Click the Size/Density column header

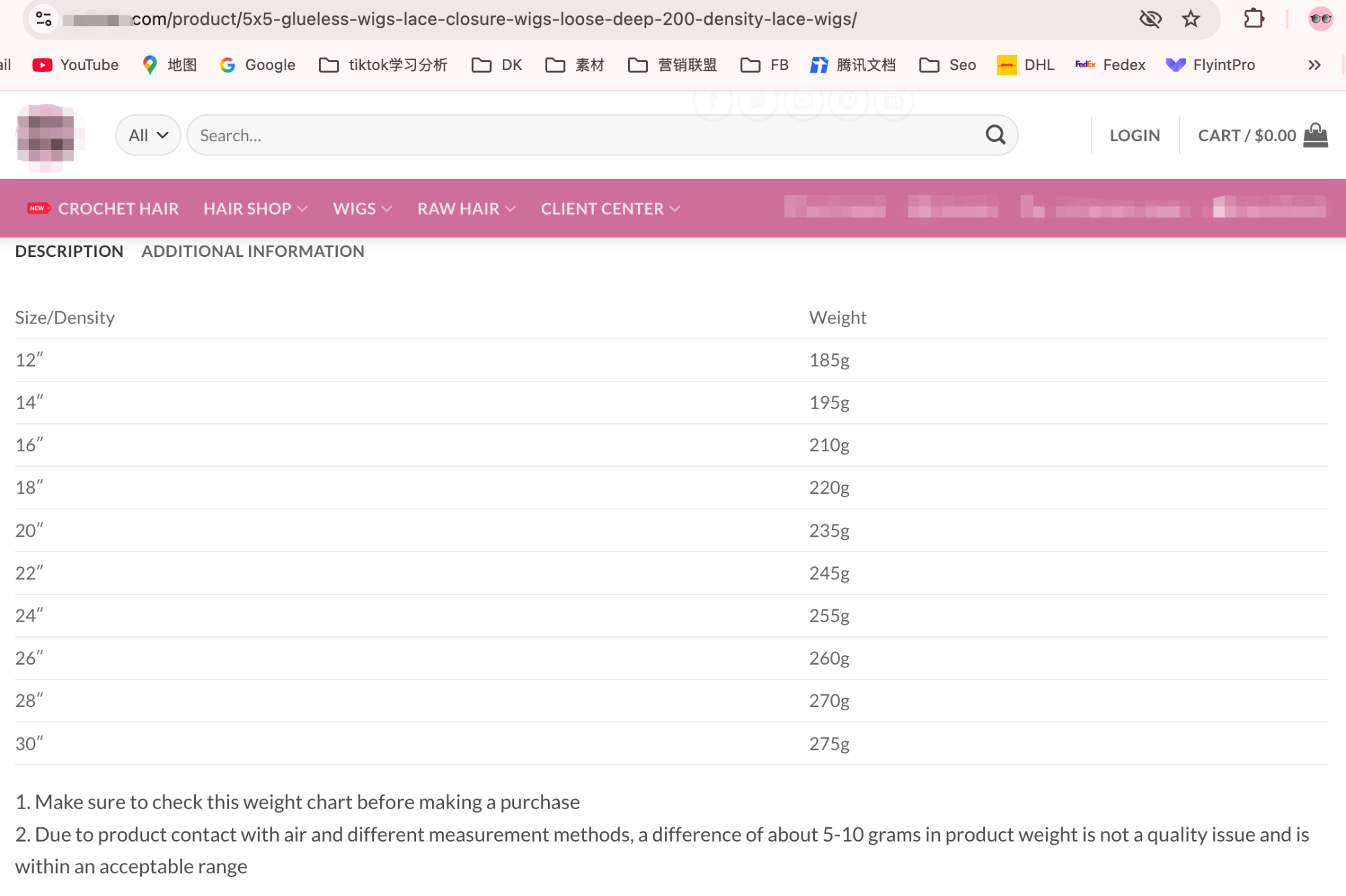click(65, 318)
